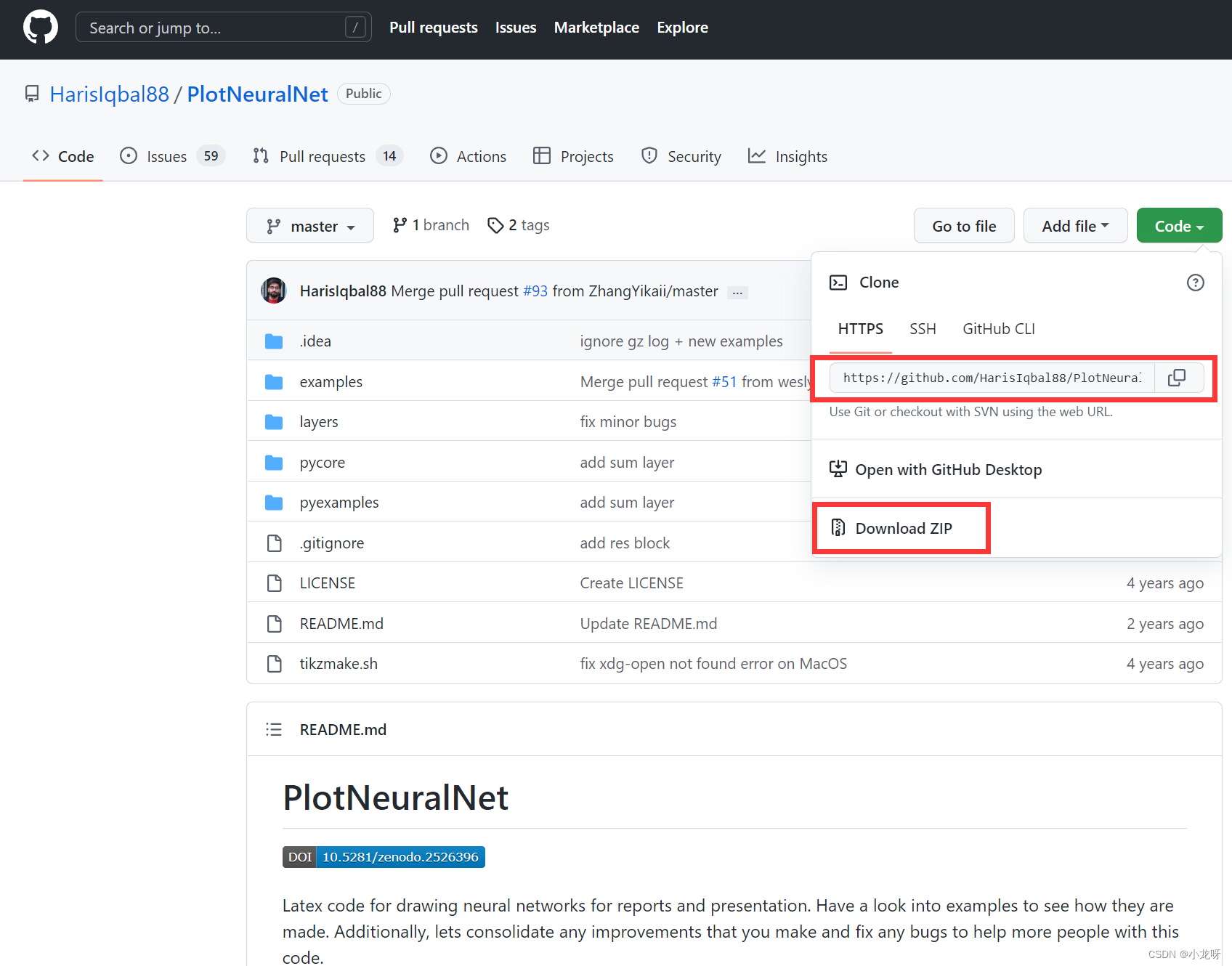1232x966 pixels.
Task: Click the LICENSE file icon
Action: click(x=274, y=583)
